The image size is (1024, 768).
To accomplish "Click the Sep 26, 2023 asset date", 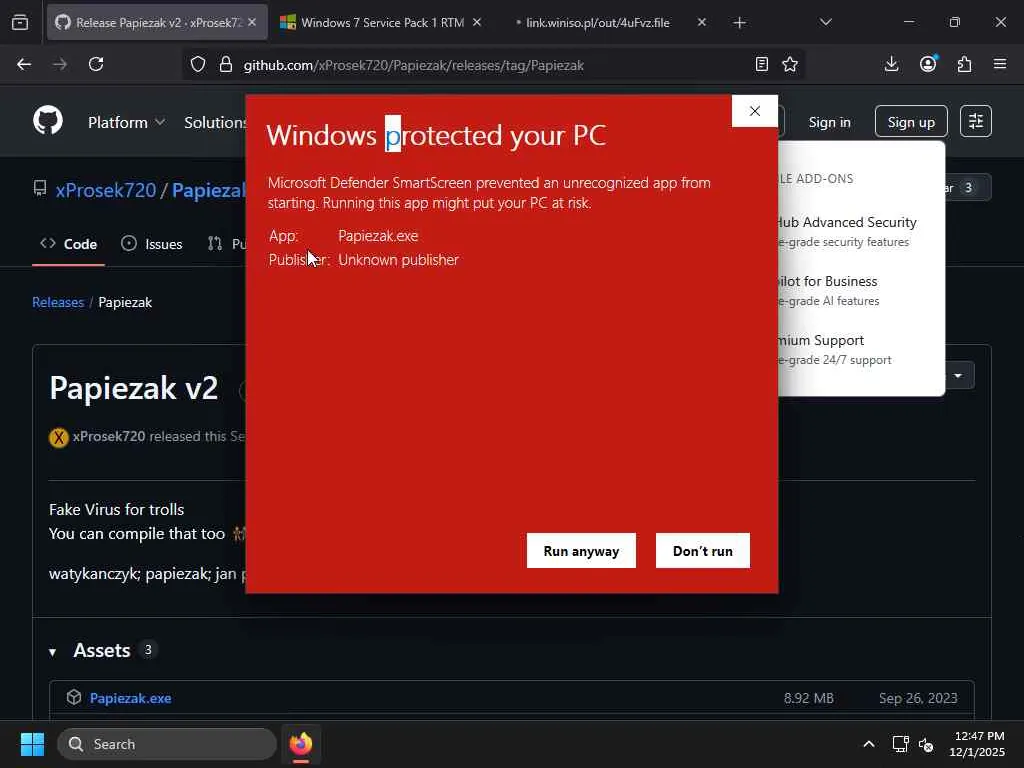I will [x=918, y=698].
